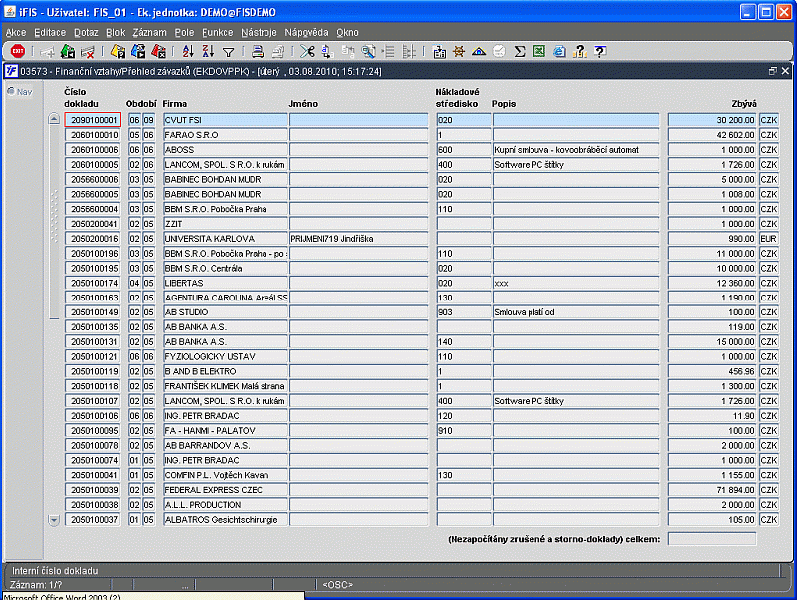Click the scissors cut icon

tap(307, 51)
